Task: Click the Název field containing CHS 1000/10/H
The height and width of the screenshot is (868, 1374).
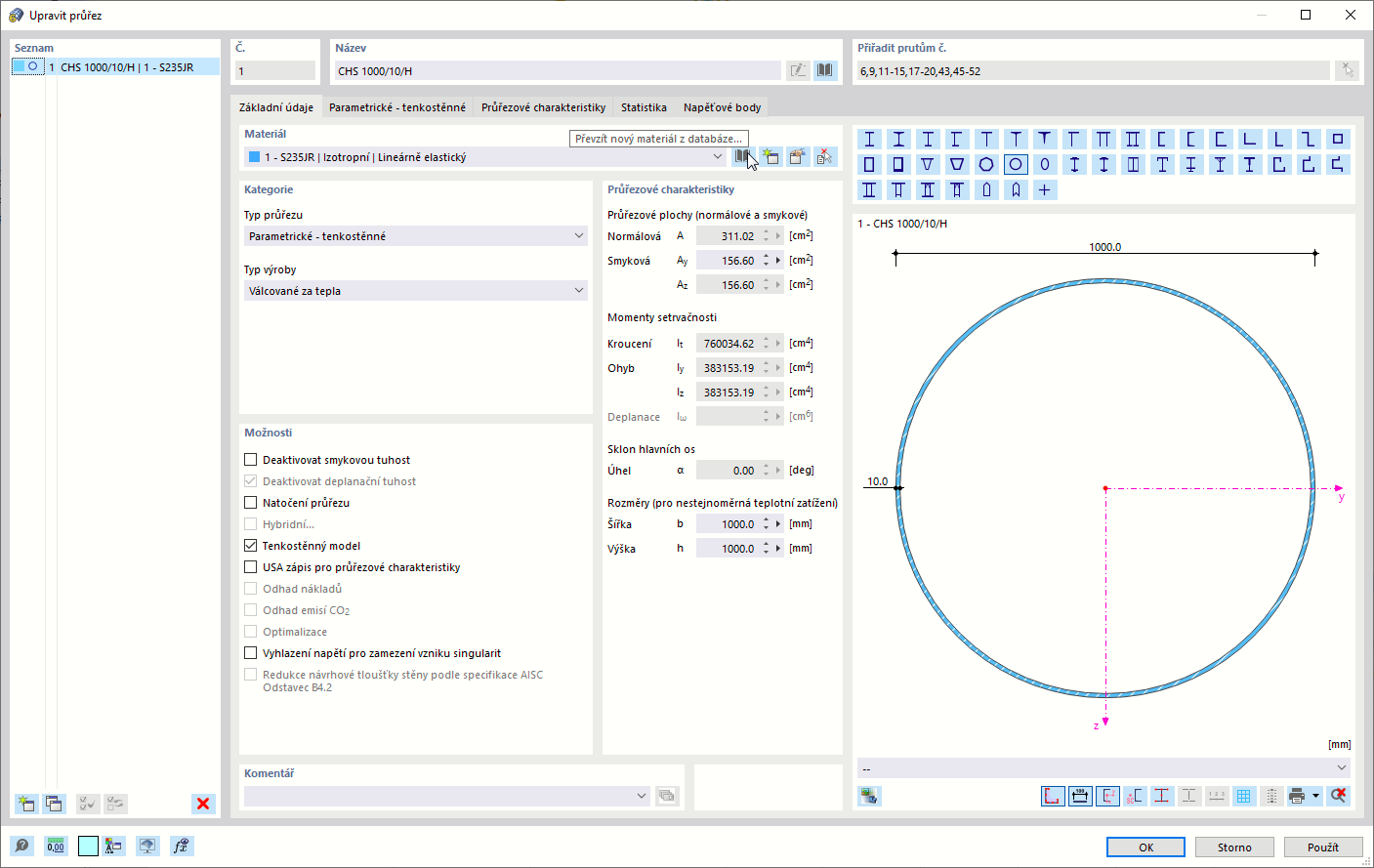Action: pos(557,70)
